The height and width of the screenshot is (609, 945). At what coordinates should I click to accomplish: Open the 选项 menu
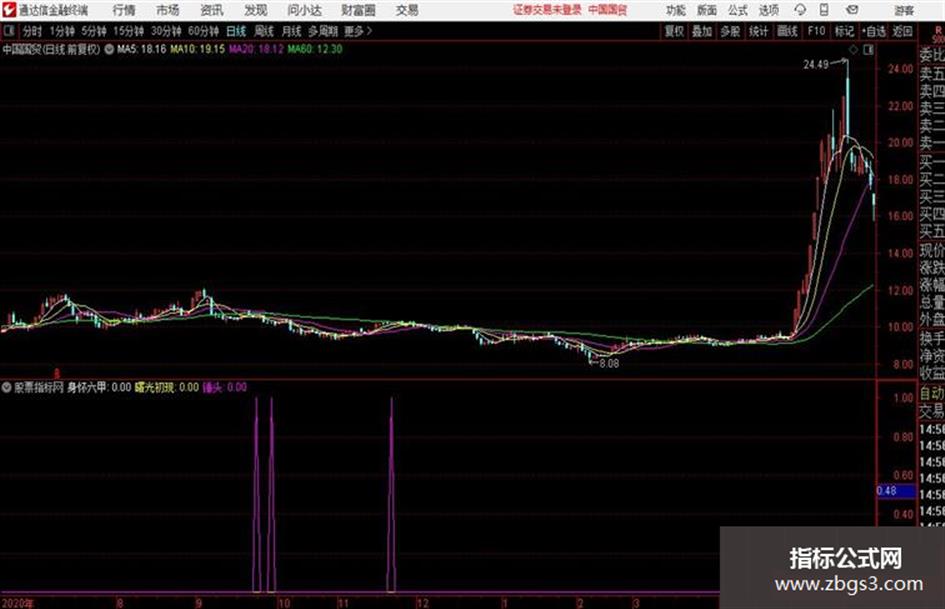769,10
